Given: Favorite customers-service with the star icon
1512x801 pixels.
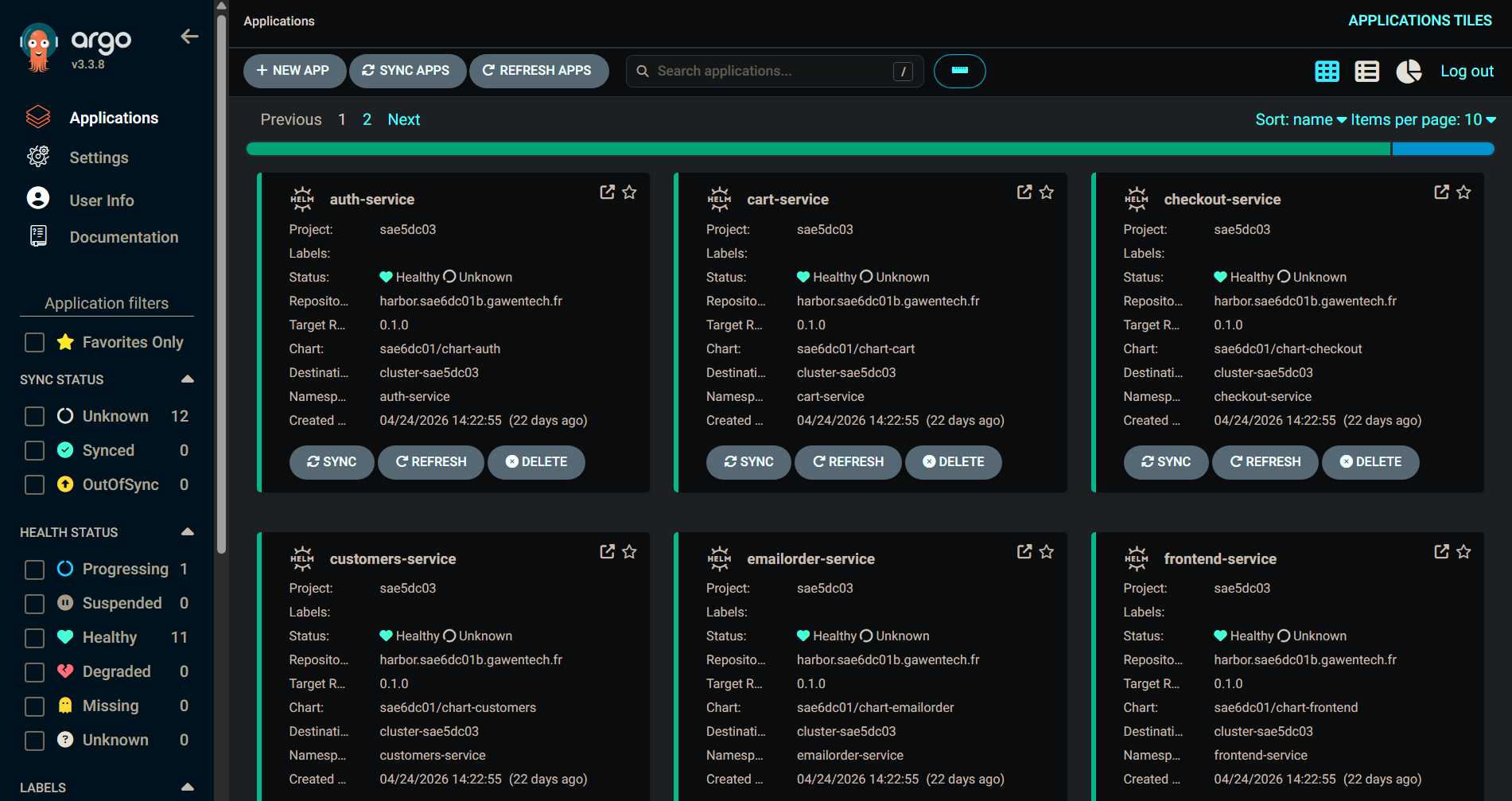Looking at the screenshot, I should coord(629,551).
